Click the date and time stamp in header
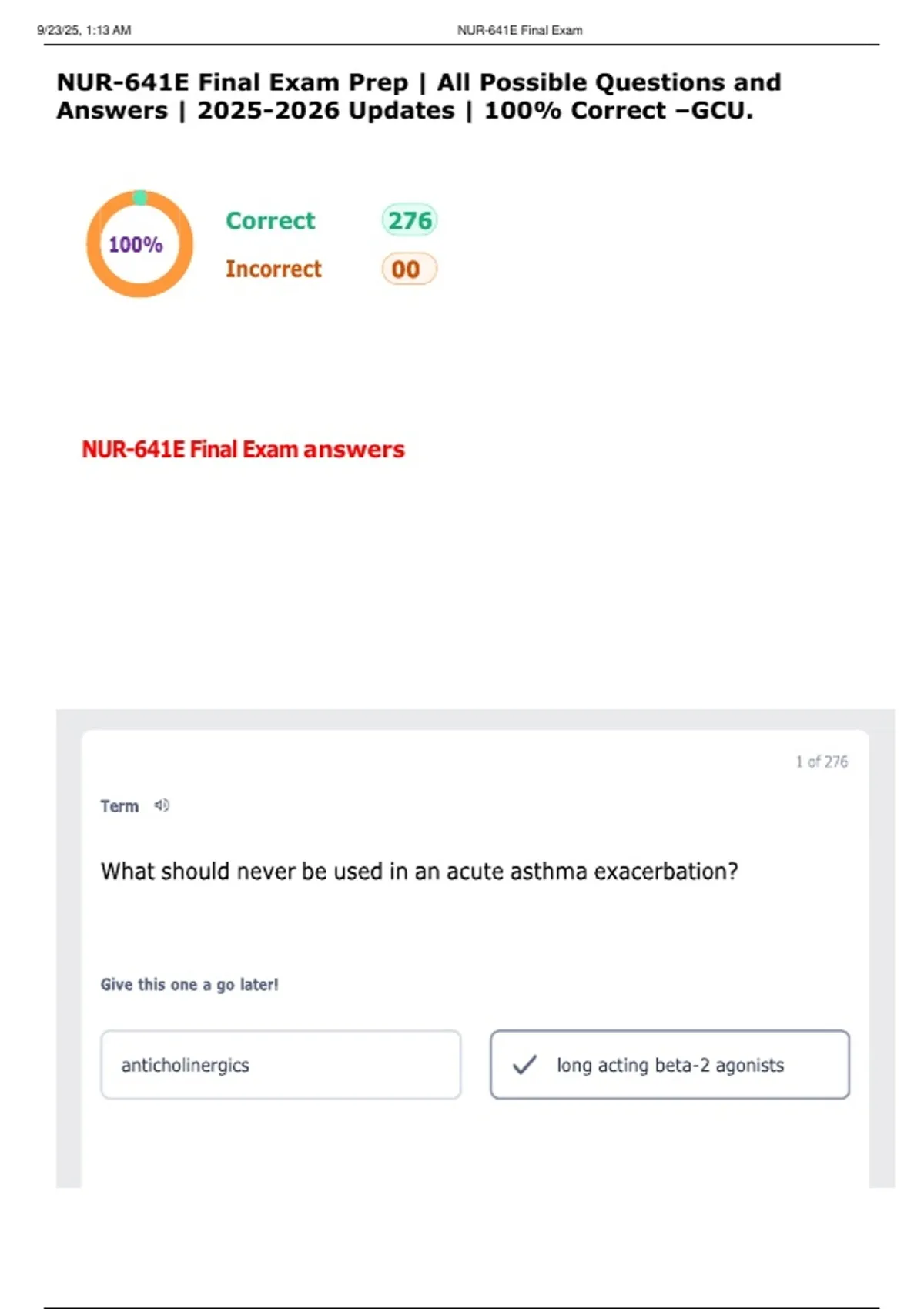 (x=84, y=30)
